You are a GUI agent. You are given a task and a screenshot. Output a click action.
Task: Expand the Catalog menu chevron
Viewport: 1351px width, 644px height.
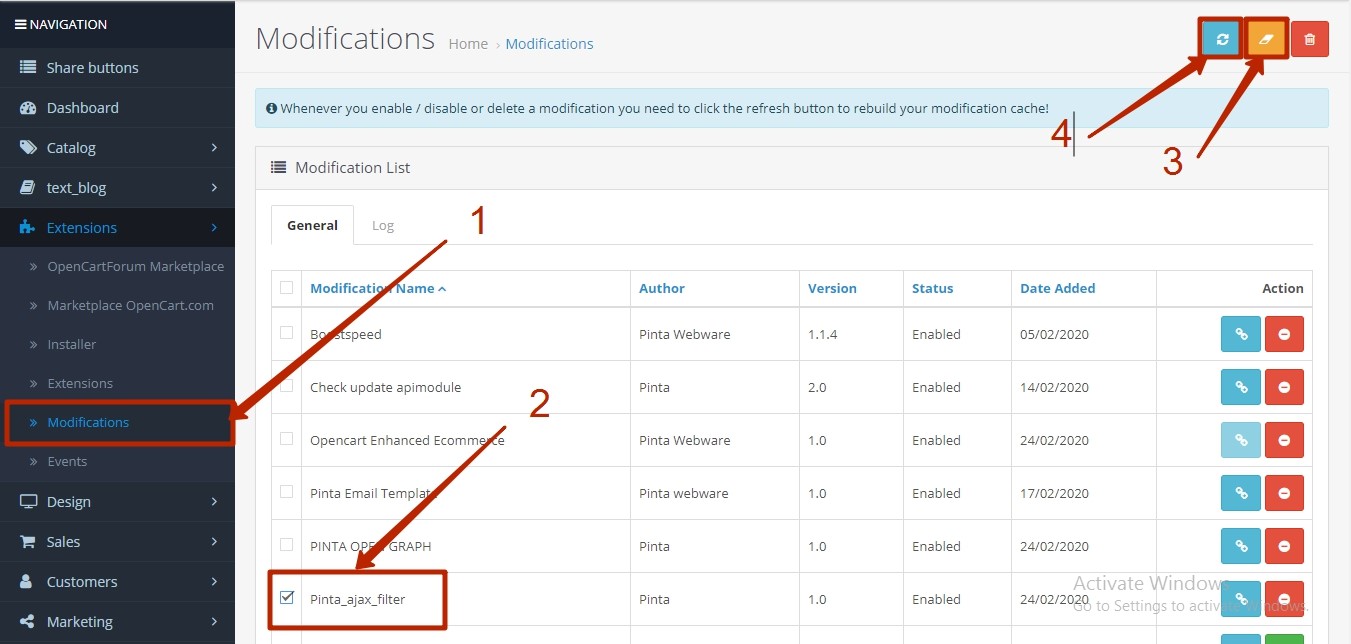tap(214, 148)
